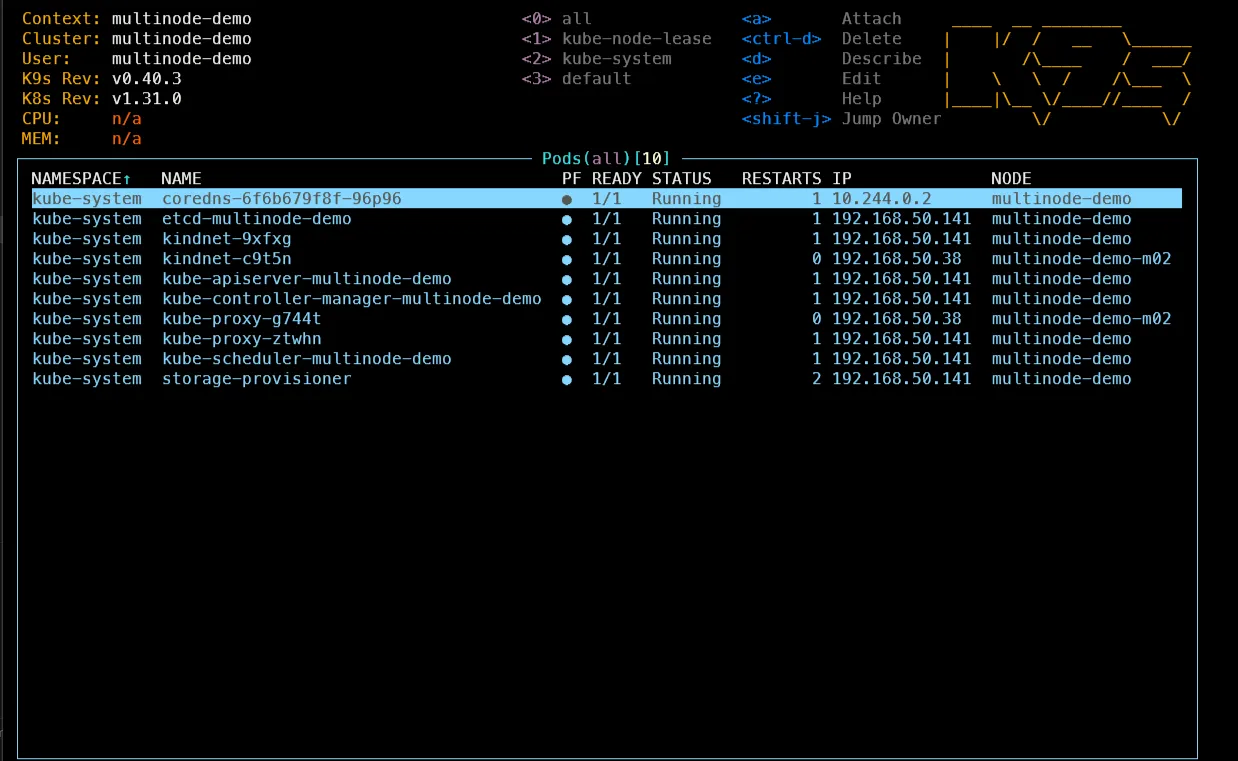1238x761 pixels.
Task: Select the kube-apiserver-multinode-demo pod row
Action: click(306, 279)
